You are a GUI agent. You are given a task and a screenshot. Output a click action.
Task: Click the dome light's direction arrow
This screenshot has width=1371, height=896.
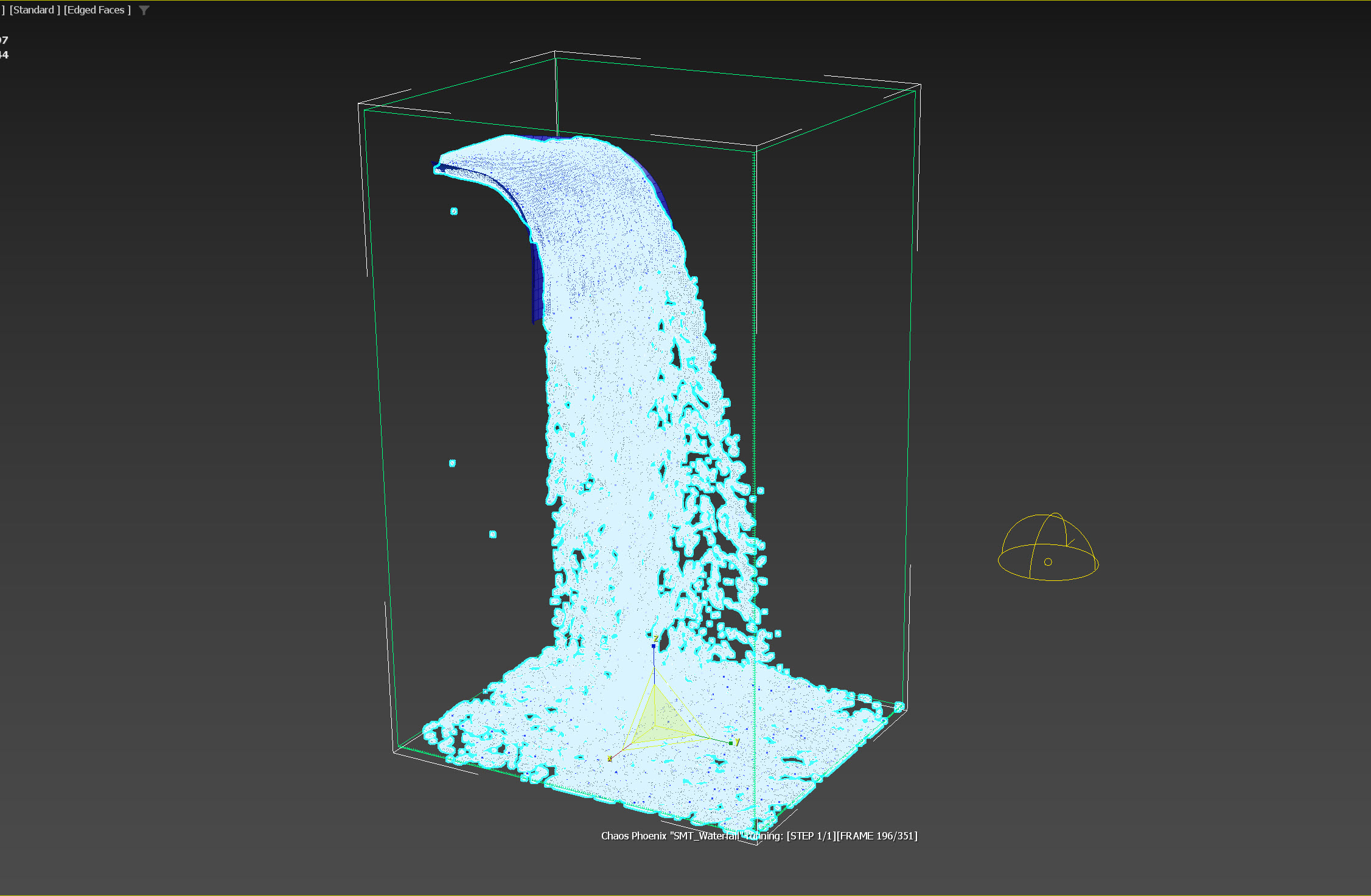click(x=1070, y=543)
